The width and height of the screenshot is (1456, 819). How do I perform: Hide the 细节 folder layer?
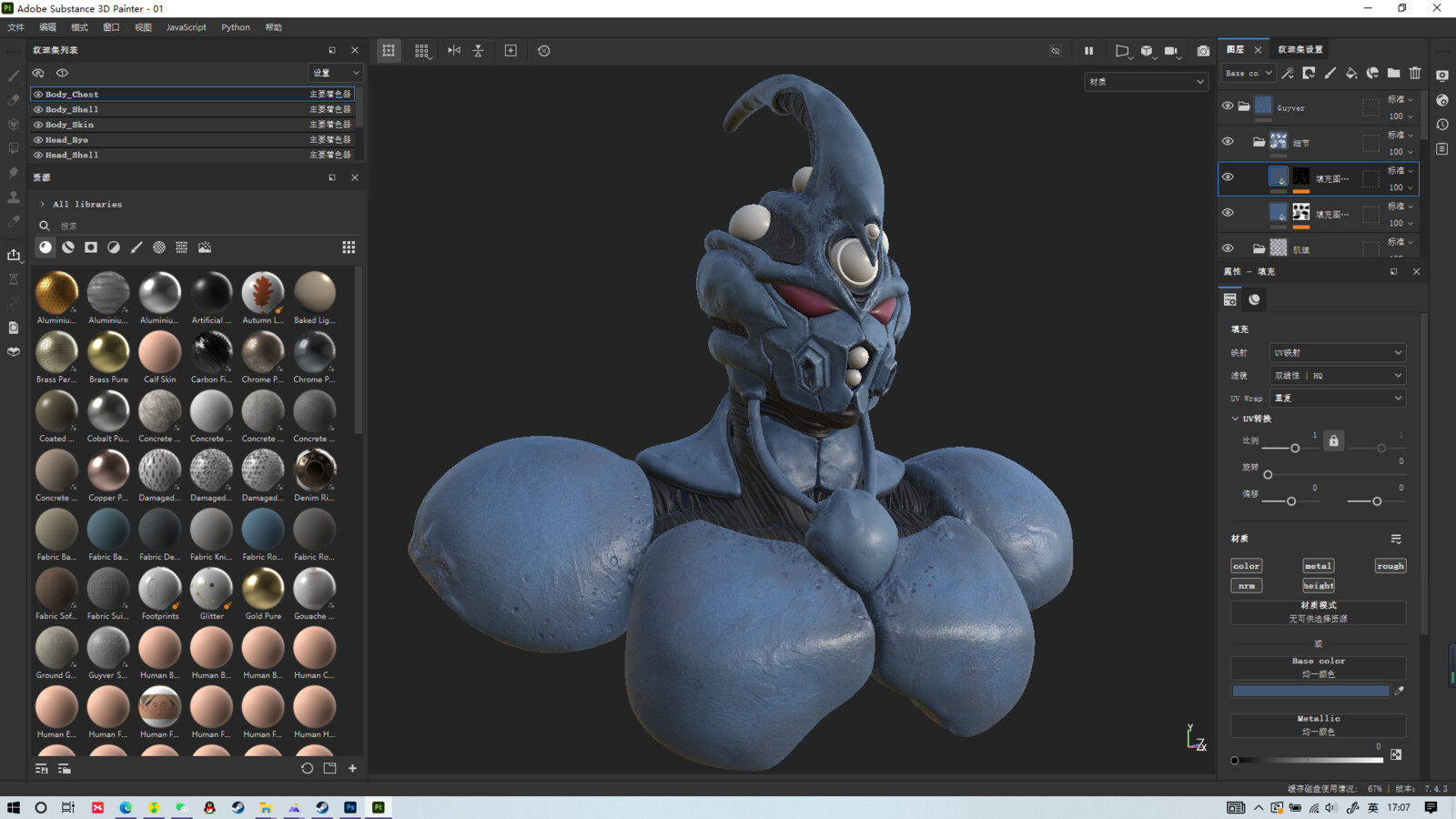click(x=1228, y=141)
